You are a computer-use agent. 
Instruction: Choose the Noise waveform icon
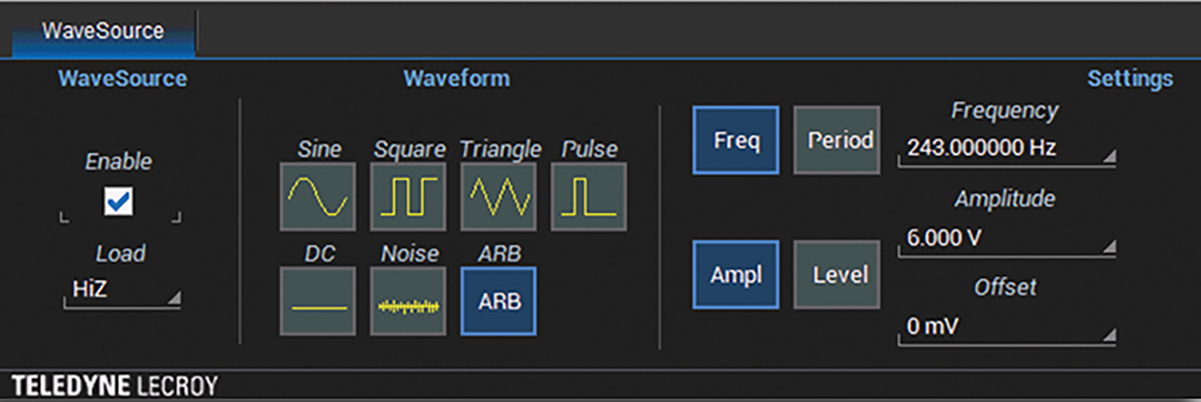click(x=407, y=301)
